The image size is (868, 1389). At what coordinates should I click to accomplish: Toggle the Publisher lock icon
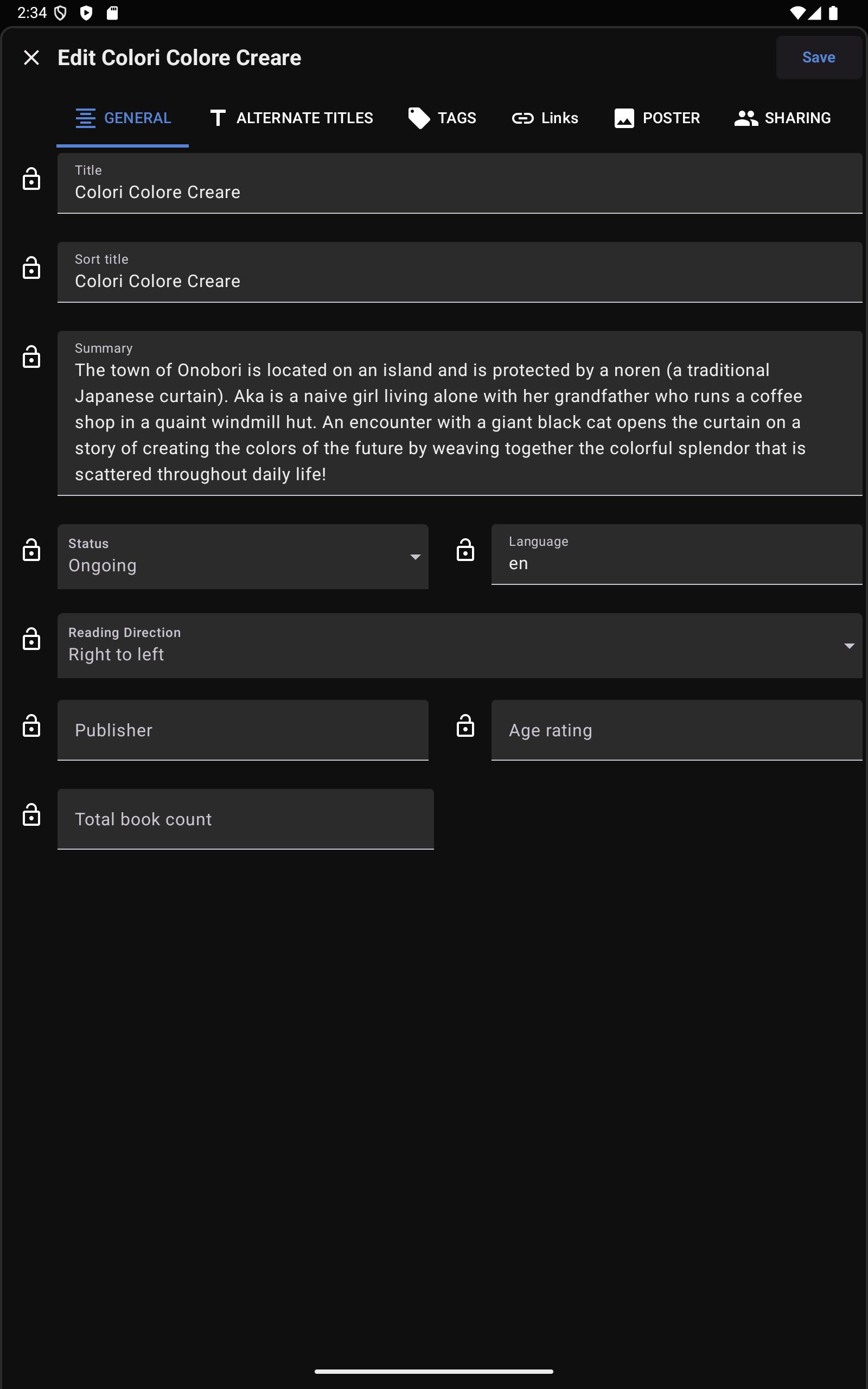[31, 727]
